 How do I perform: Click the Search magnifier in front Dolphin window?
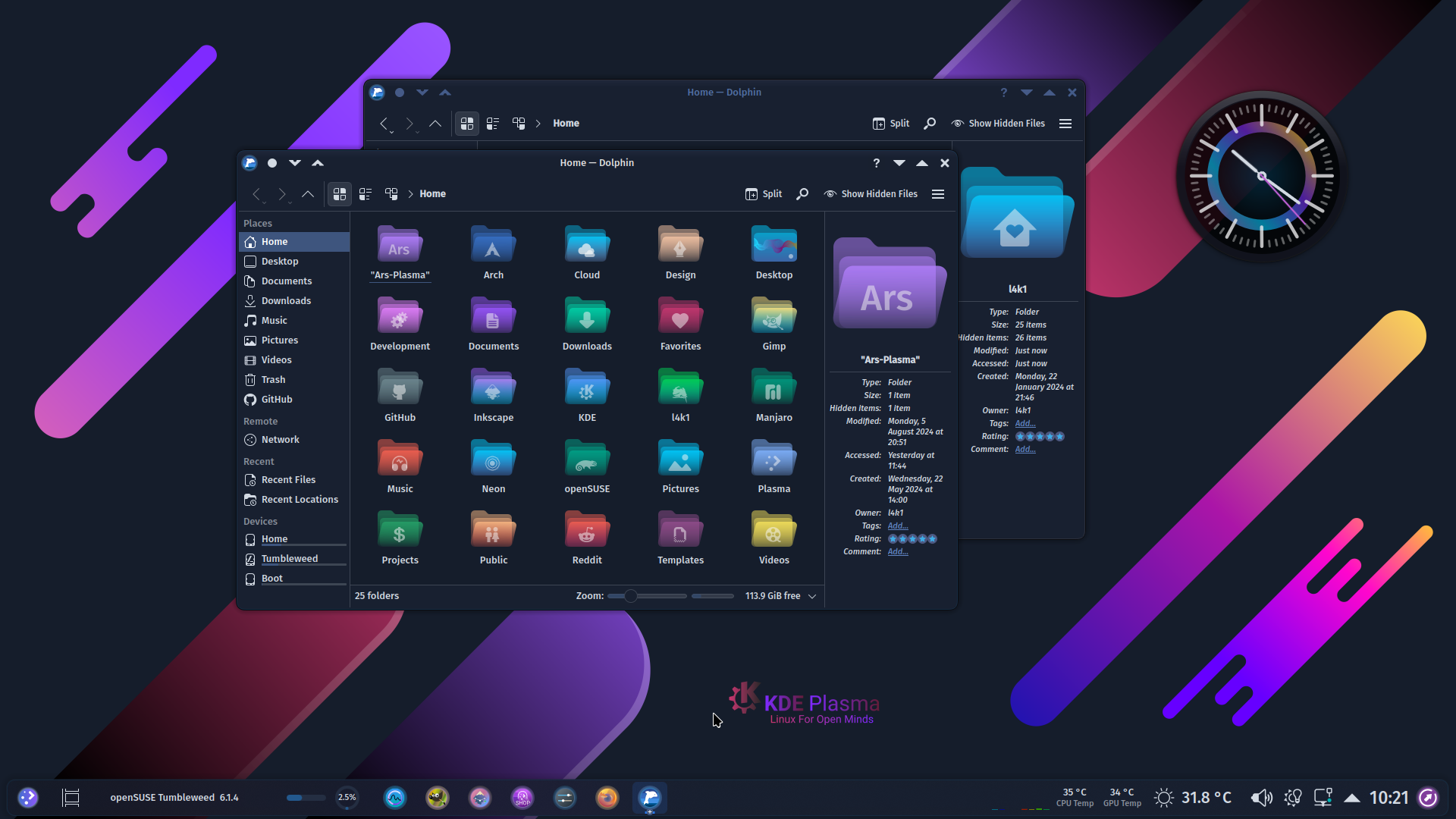click(802, 194)
